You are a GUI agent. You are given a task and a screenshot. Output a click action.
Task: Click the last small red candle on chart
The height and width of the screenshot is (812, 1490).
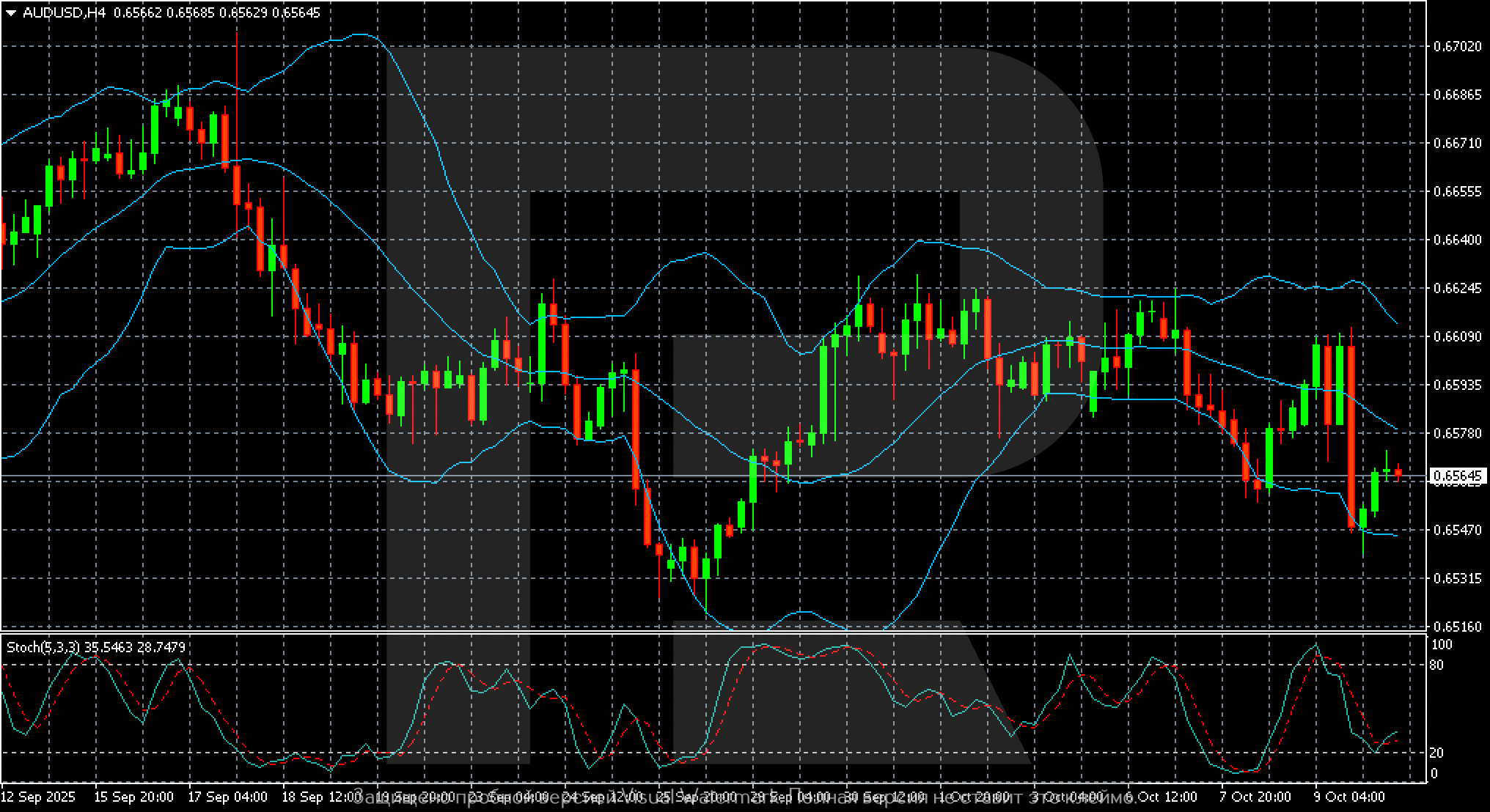[x=1398, y=473]
